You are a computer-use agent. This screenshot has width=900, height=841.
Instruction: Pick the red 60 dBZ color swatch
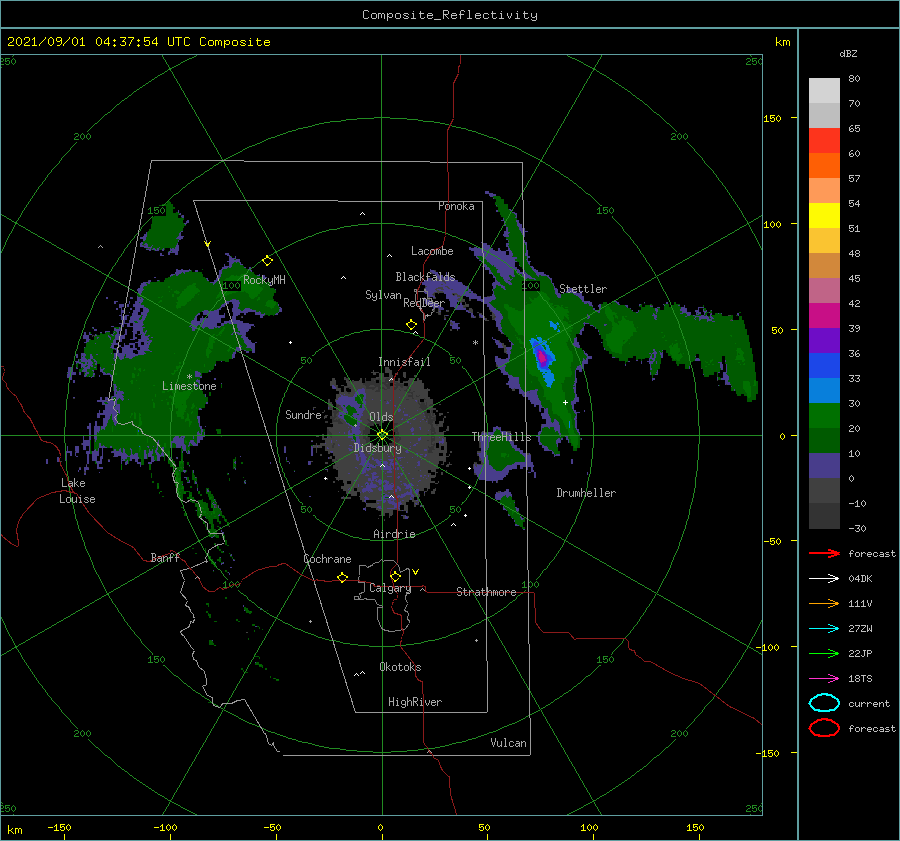(824, 141)
